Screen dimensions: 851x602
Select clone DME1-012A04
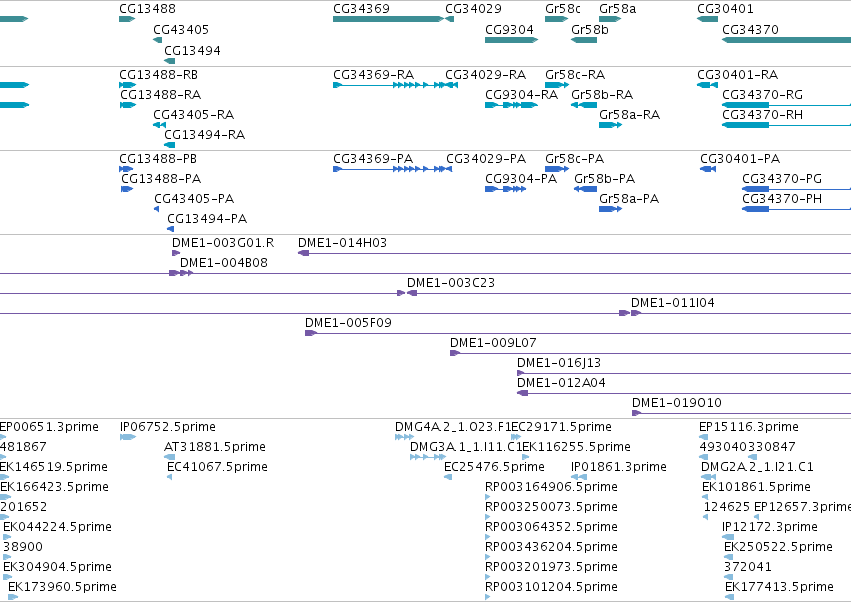[x=684, y=394]
